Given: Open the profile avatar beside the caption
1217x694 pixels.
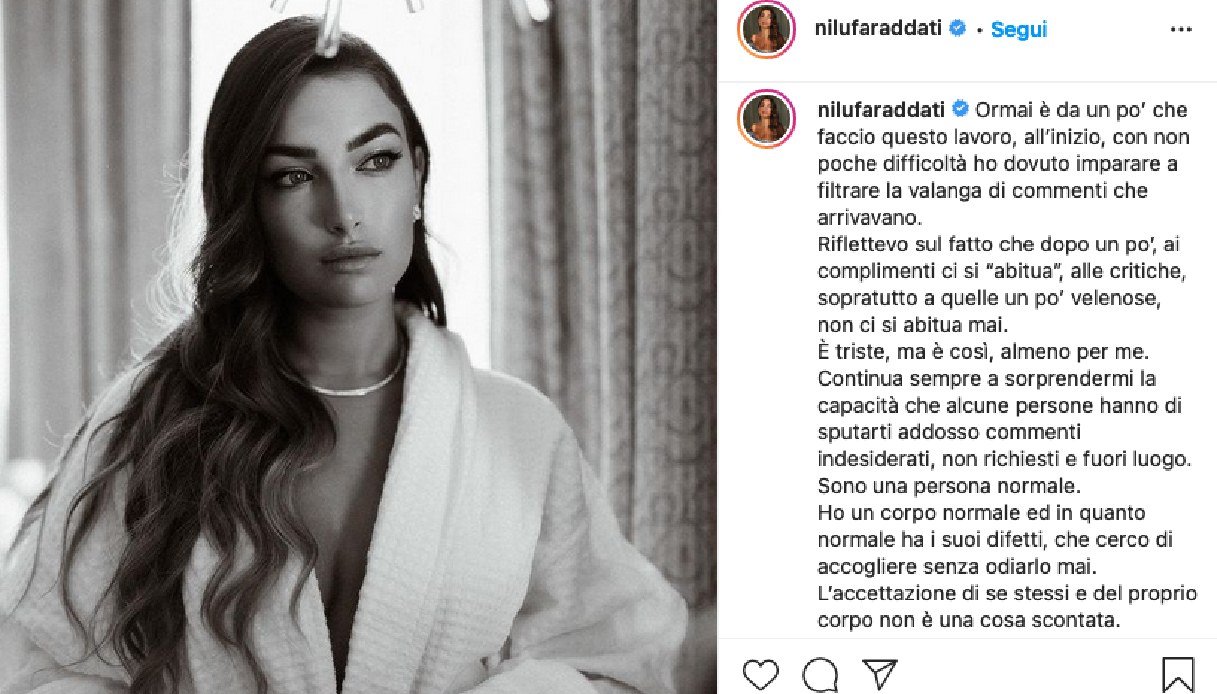Looking at the screenshot, I should click(766, 120).
